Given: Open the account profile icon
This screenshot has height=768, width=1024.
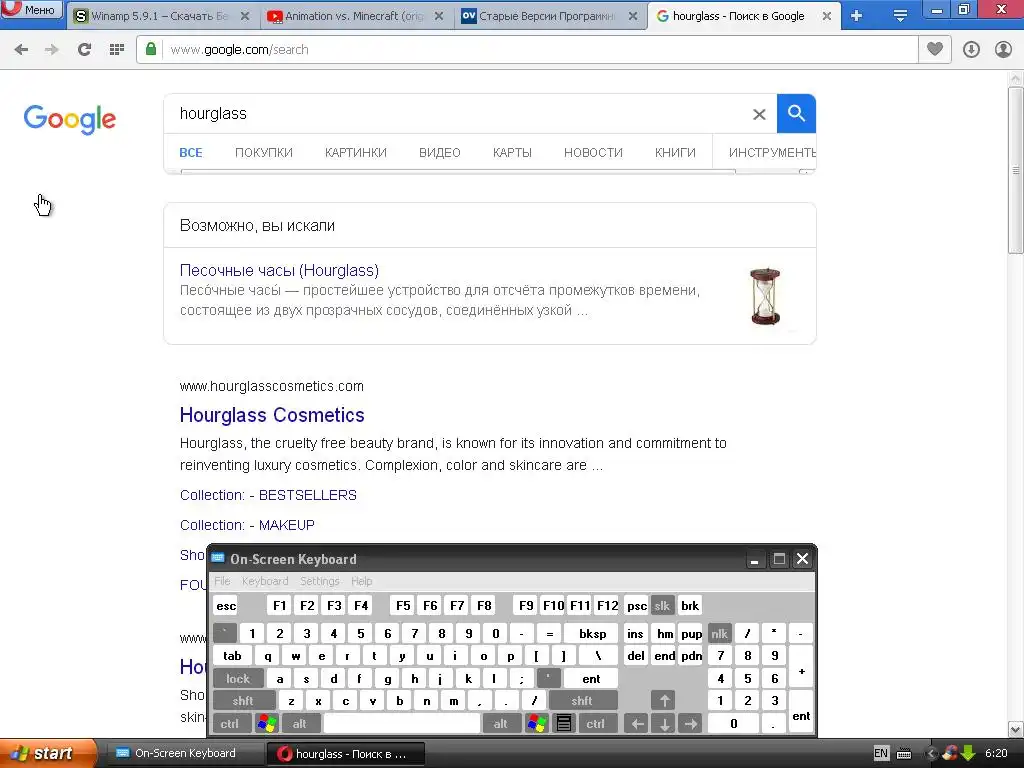Looking at the screenshot, I should tap(1003, 50).
